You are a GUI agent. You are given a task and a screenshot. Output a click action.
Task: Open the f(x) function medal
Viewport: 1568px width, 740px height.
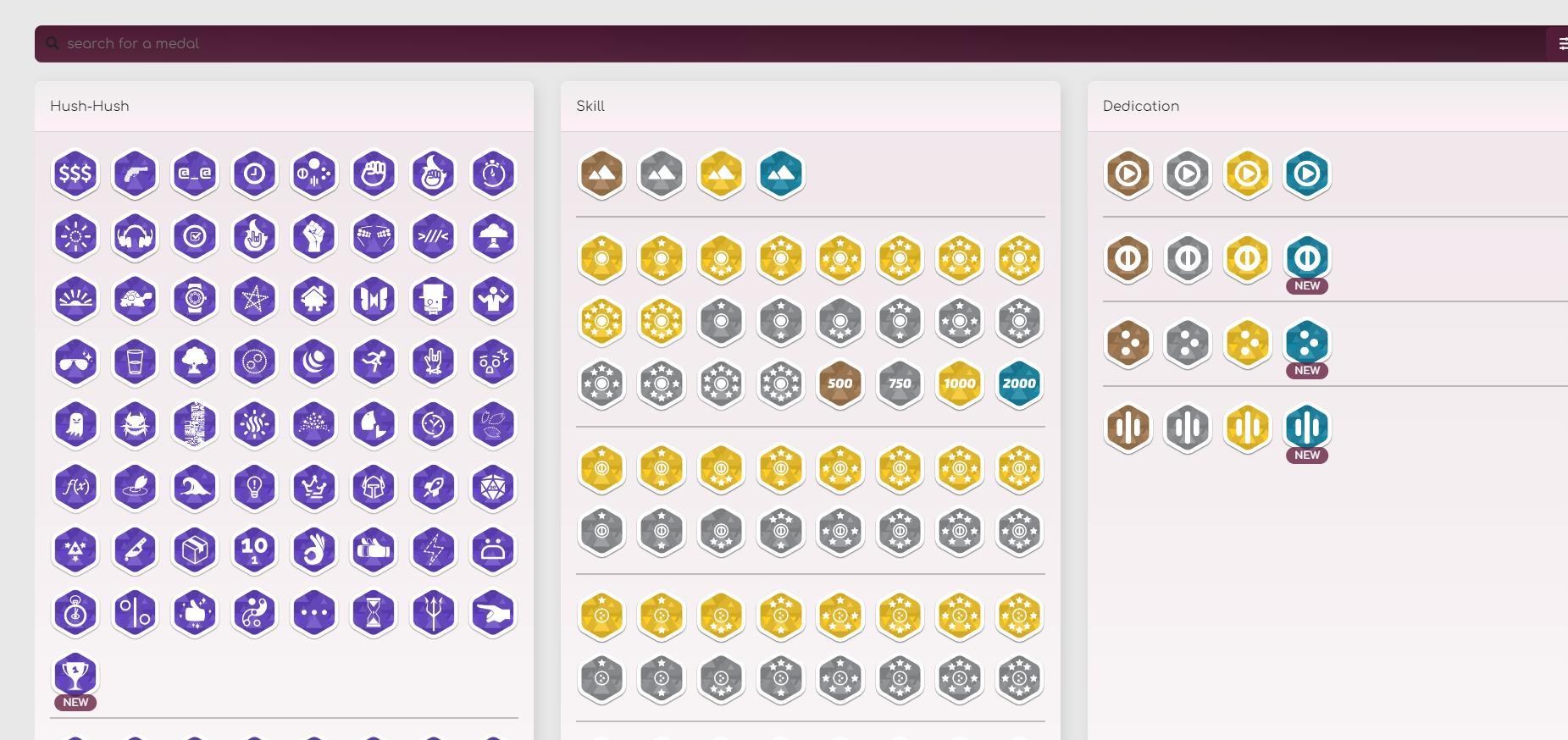pyautogui.click(x=75, y=487)
